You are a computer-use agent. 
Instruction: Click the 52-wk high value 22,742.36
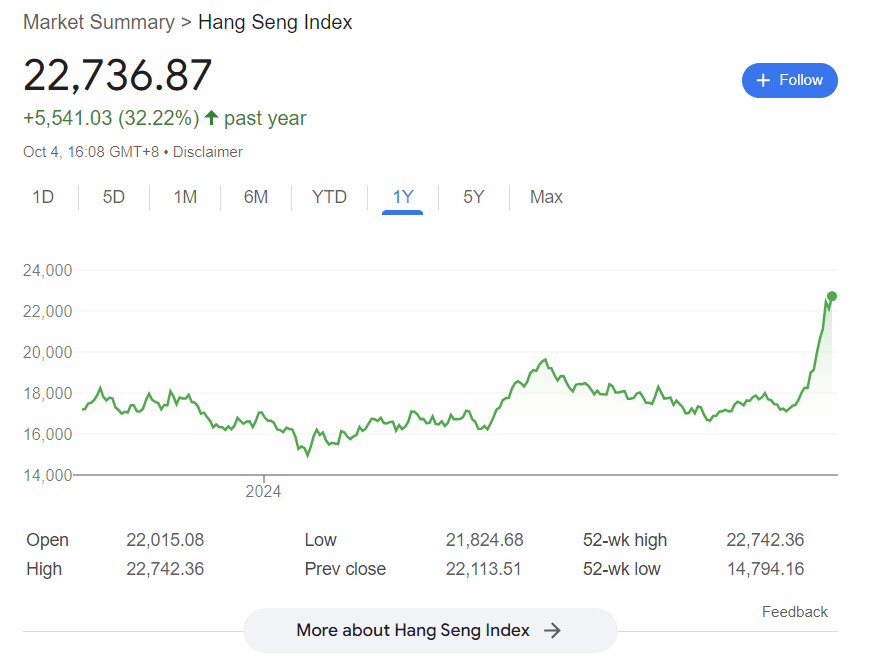click(x=765, y=539)
